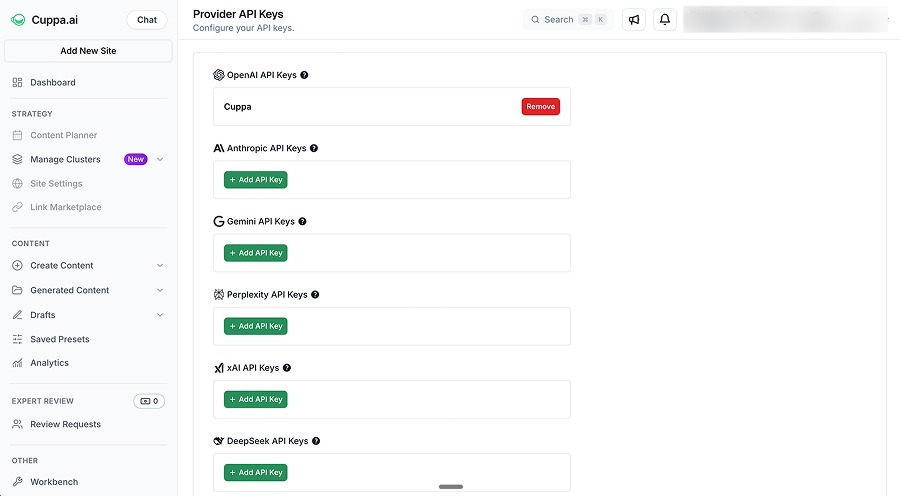This screenshot has height=496, width=900.
Task: Click the DeepSeek API Keys help icon
Action: coord(316,441)
